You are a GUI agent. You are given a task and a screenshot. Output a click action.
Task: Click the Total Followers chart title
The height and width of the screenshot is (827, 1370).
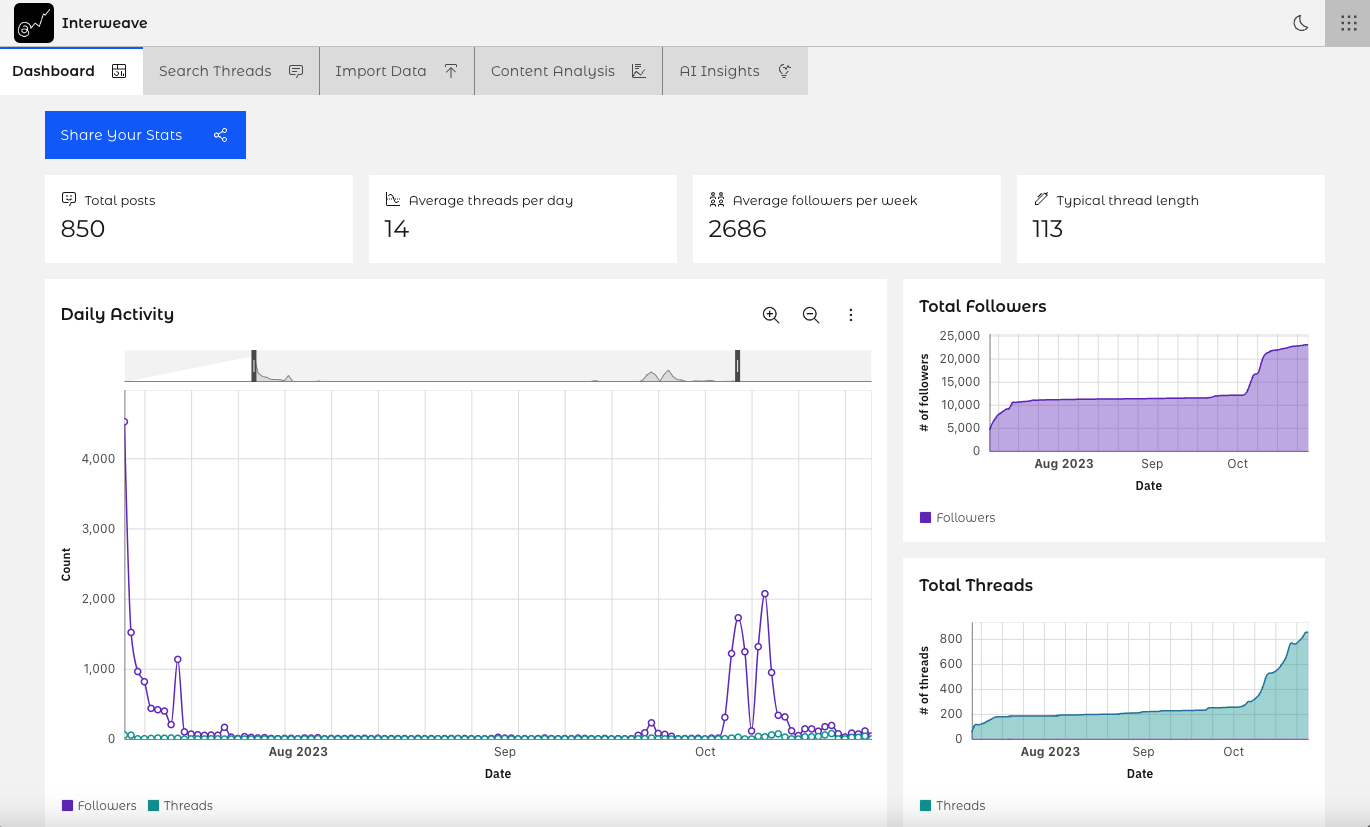coord(983,306)
